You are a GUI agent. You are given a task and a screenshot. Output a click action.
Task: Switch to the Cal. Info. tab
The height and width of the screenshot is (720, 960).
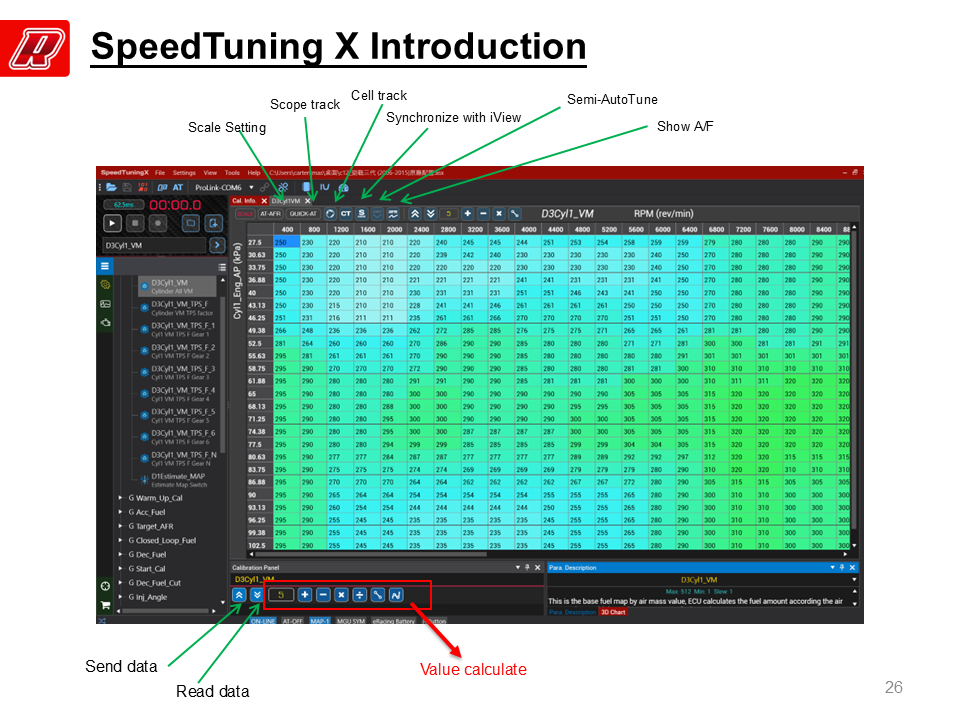tap(244, 201)
